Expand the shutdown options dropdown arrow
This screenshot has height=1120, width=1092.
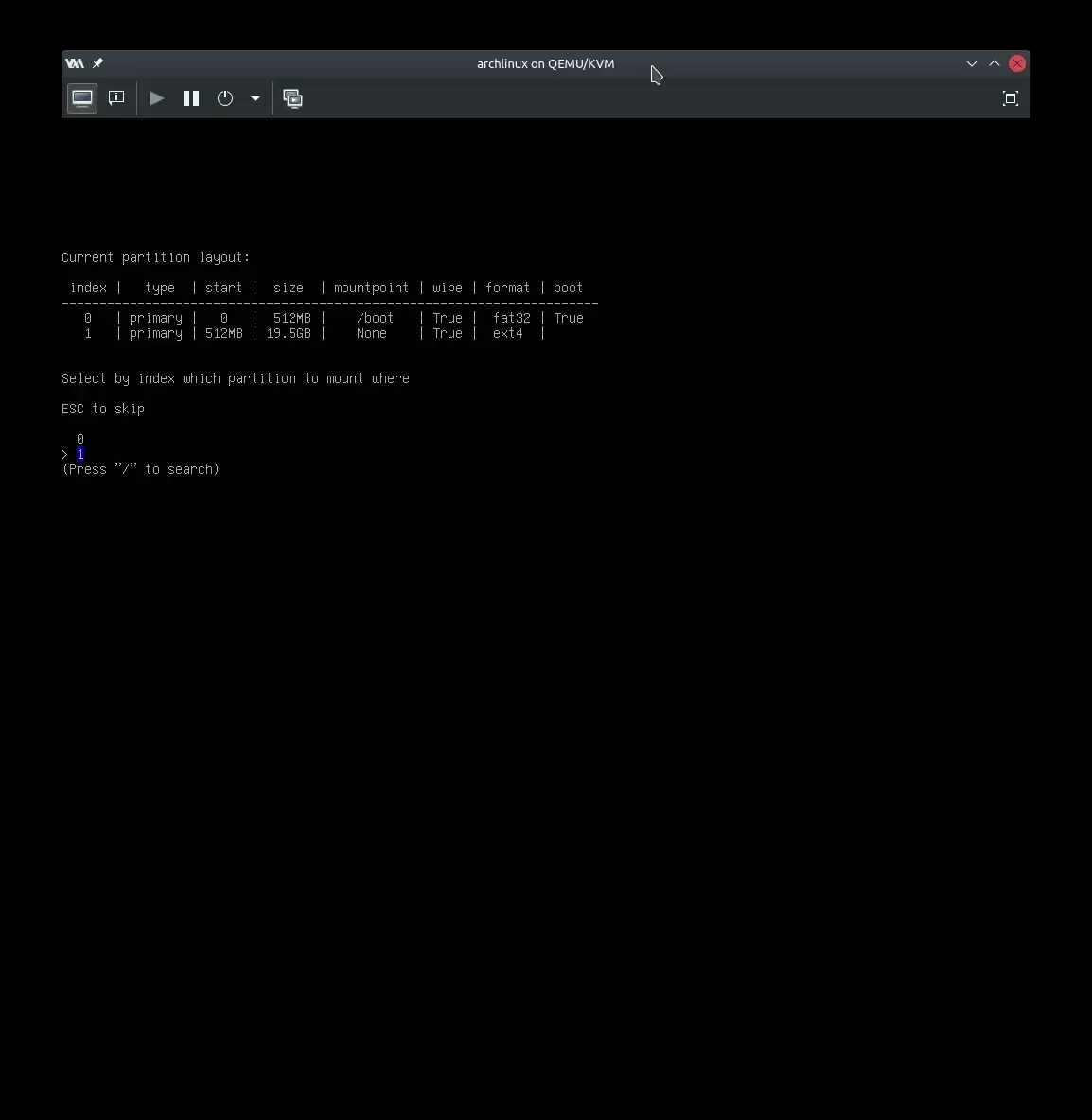tap(255, 98)
